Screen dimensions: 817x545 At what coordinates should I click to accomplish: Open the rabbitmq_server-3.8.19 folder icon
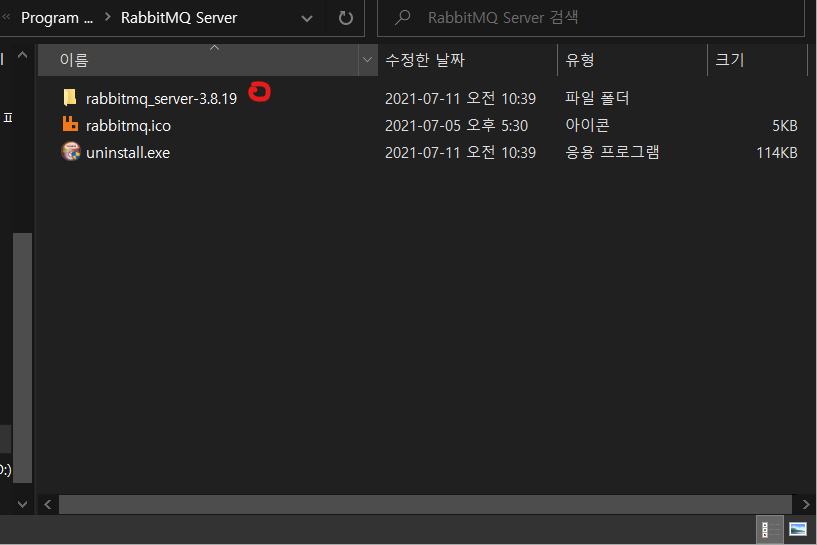coord(70,97)
